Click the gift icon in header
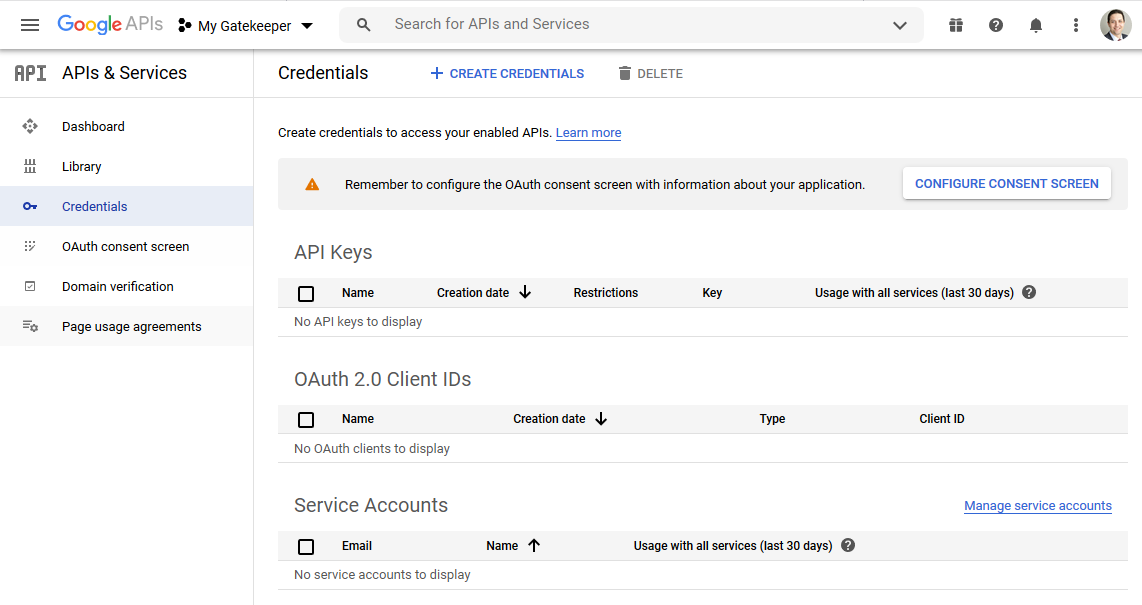The width and height of the screenshot is (1142, 605). tap(956, 25)
